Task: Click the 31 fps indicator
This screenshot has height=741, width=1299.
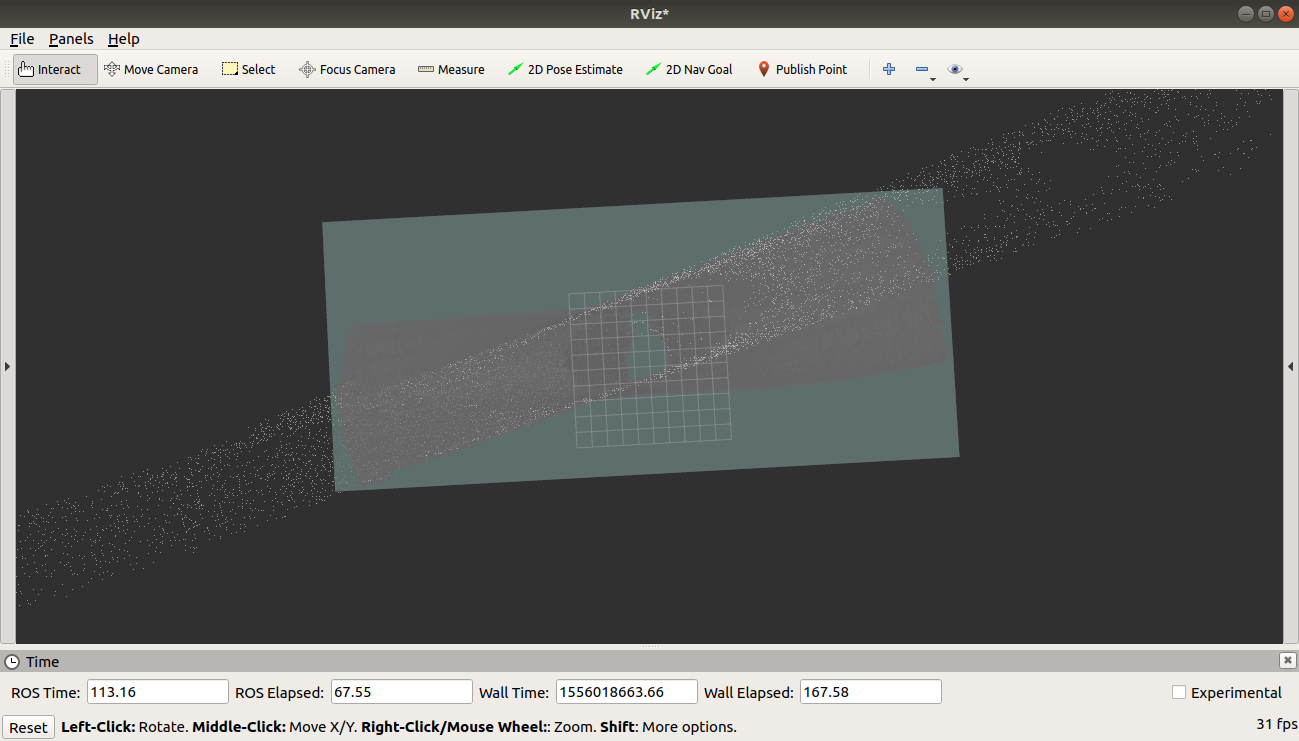Action: click(1276, 724)
